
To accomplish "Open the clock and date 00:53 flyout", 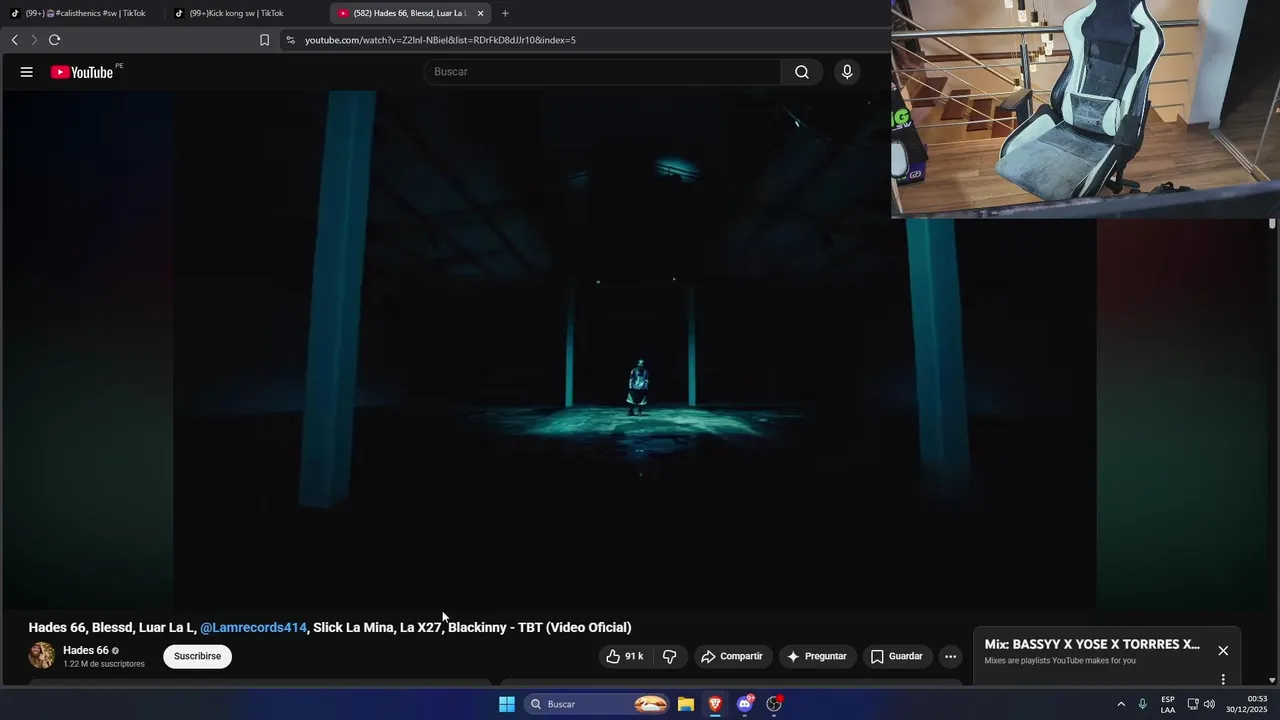I will pos(1247,704).
